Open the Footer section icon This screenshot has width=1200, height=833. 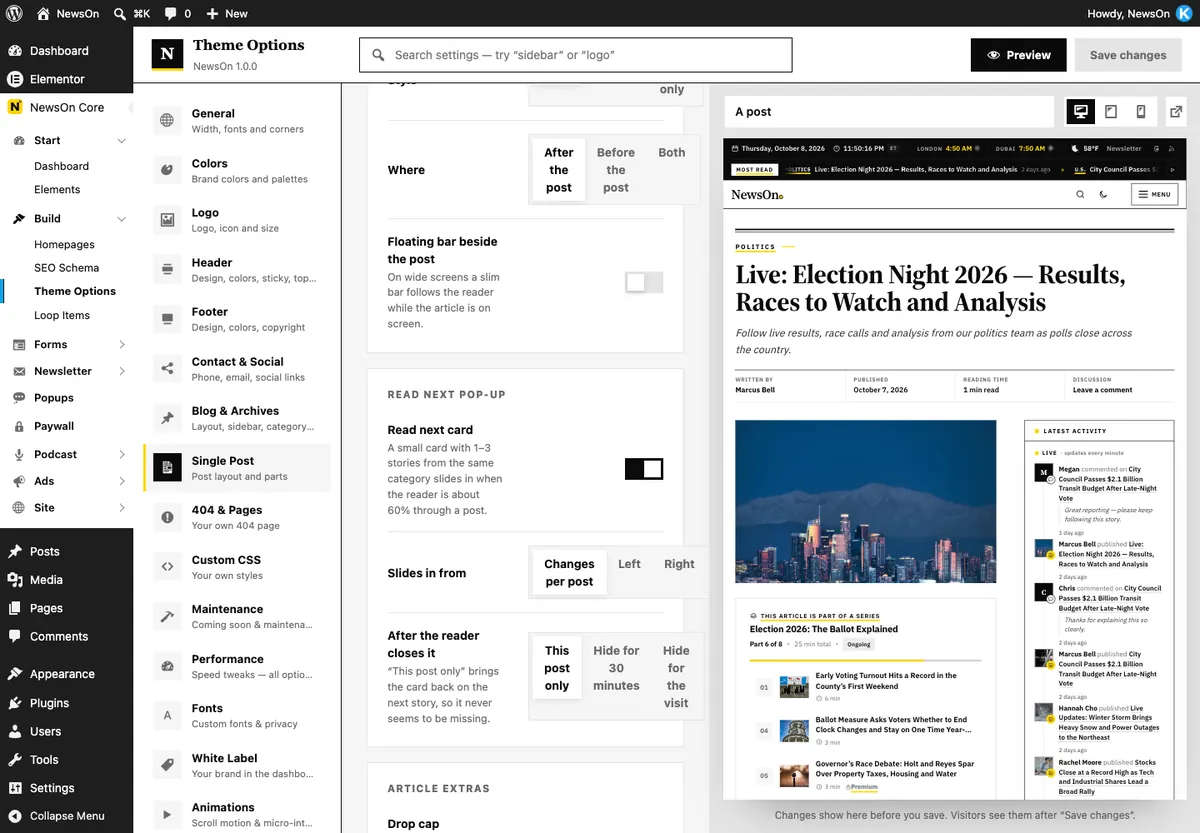(168, 319)
